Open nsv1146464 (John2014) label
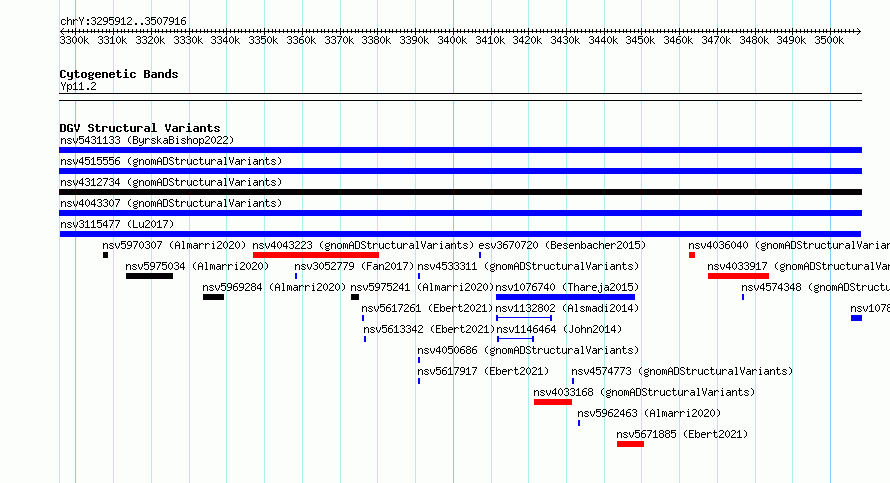890x483 pixels. (559, 329)
